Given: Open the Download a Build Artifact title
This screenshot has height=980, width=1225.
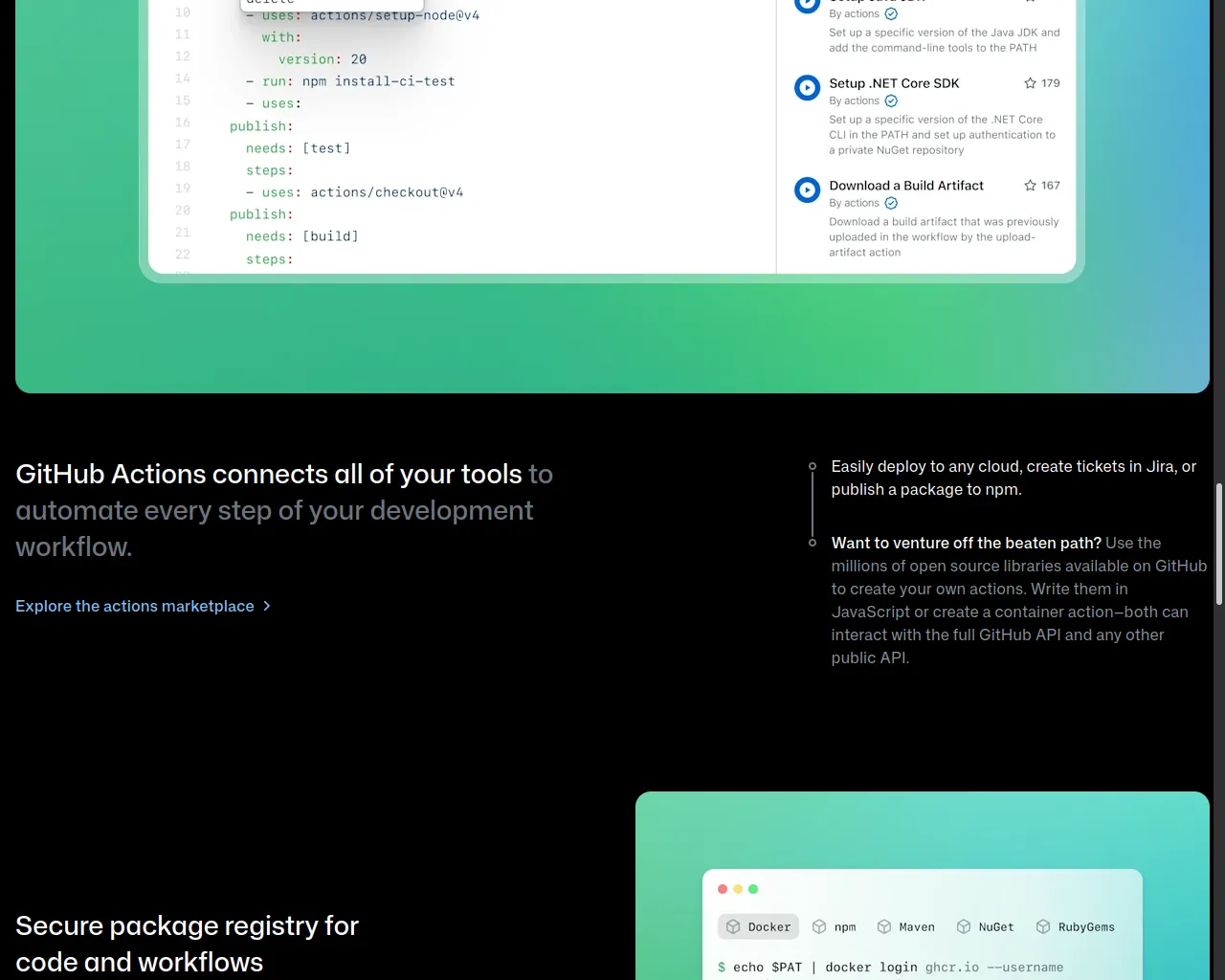Looking at the screenshot, I should pyautogui.click(x=905, y=186).
